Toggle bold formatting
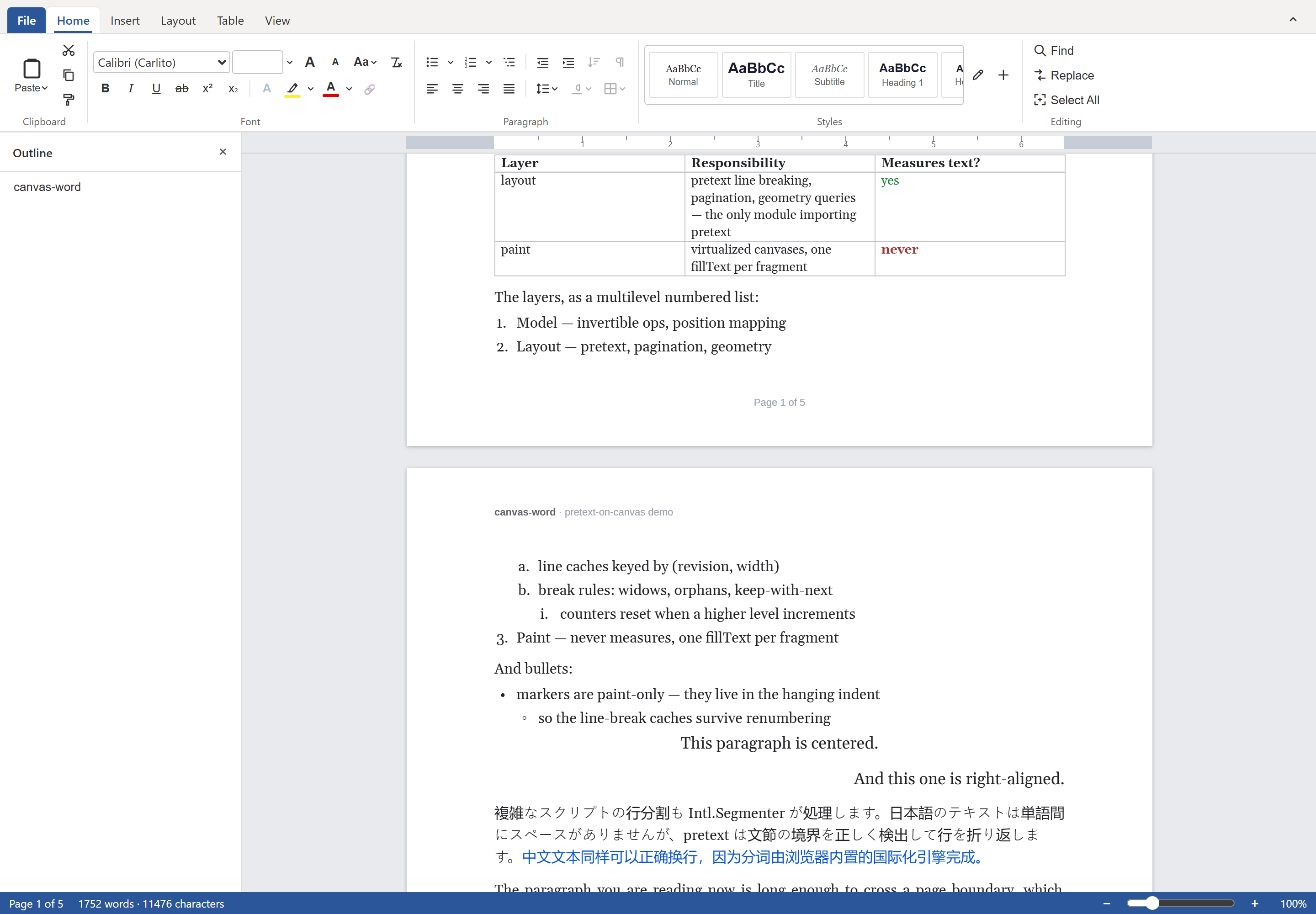 point(105,88)
